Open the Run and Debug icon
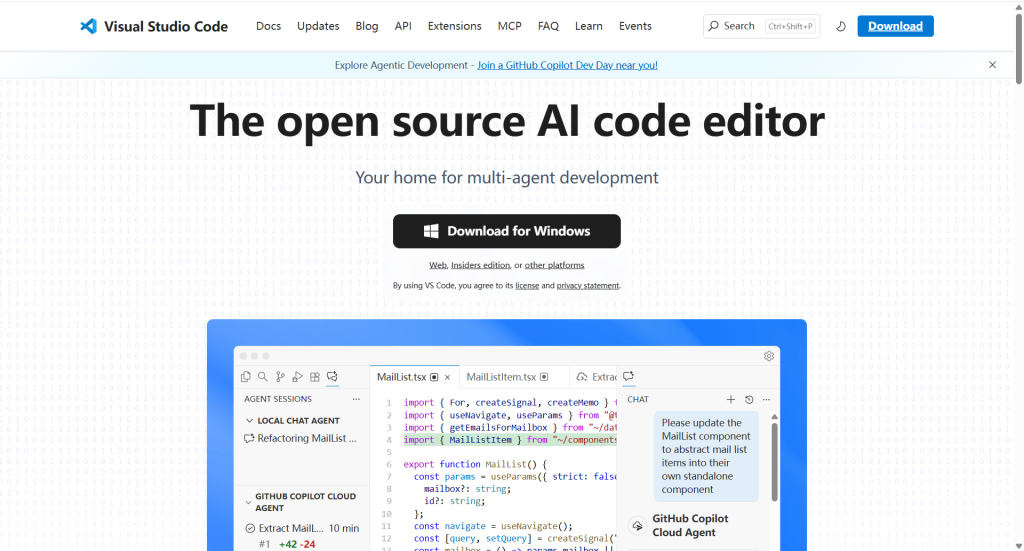 click(x=297, y=377)
